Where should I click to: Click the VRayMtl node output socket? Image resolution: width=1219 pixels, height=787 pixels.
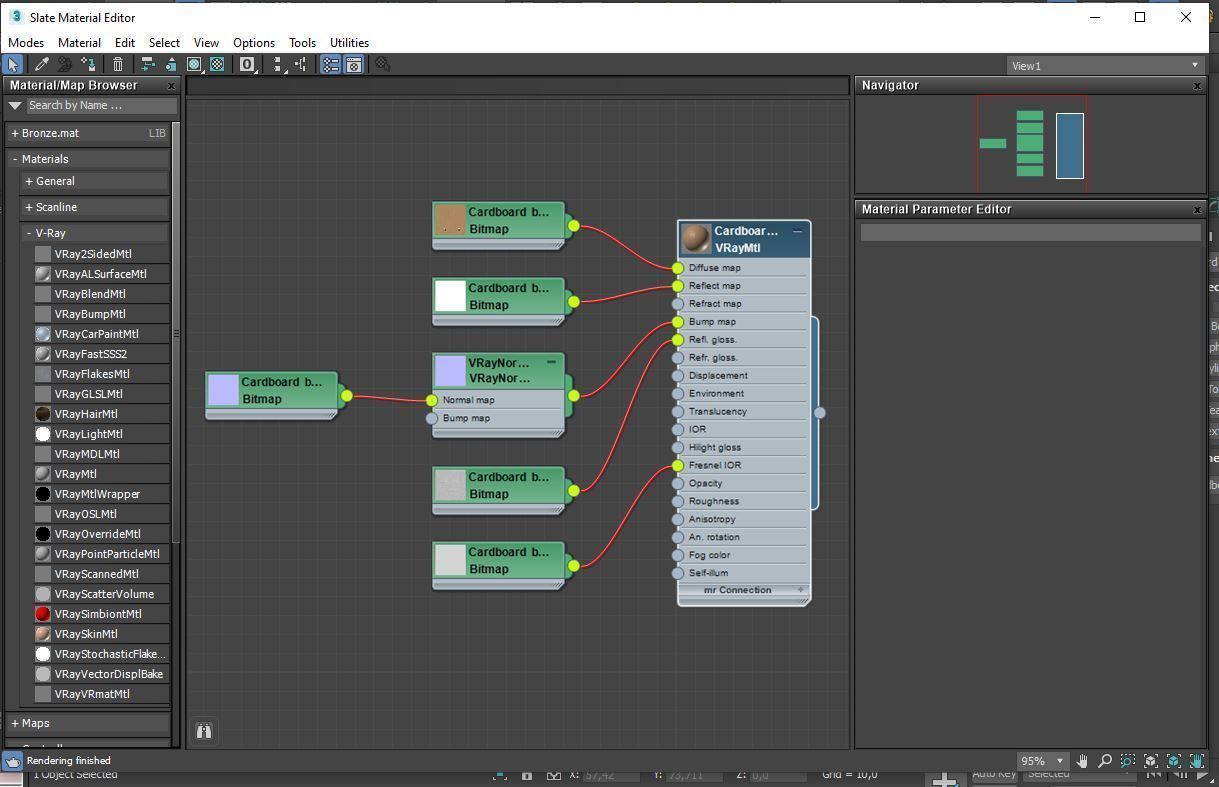pyautogui.click(x=819, y=412)
